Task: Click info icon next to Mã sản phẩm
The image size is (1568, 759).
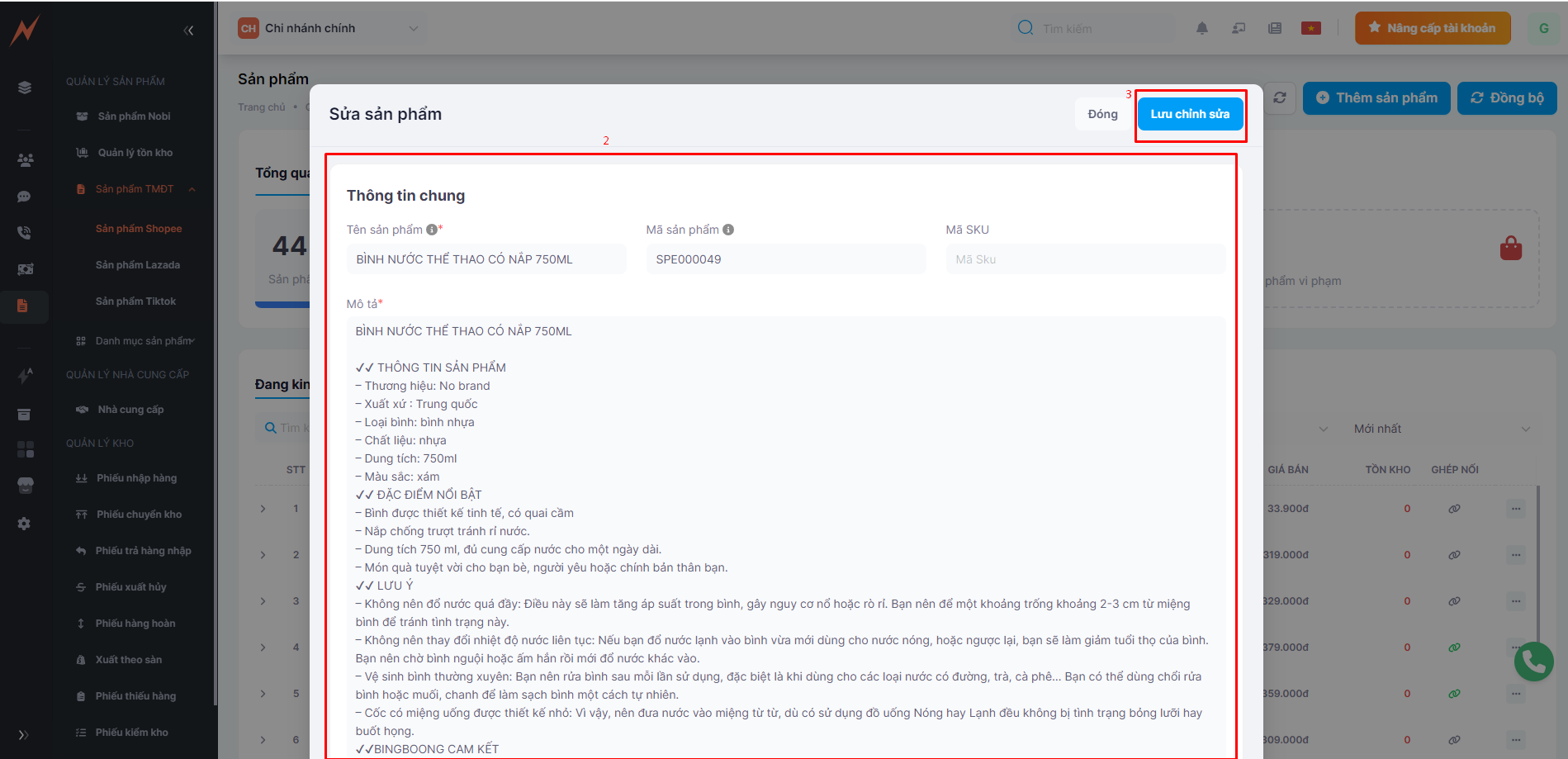Action: coord(728,230)
